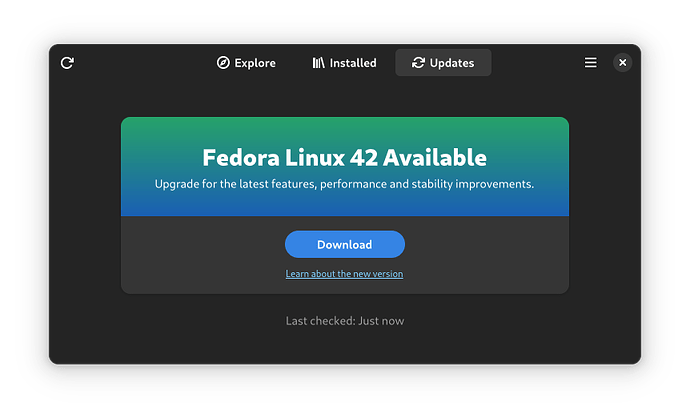Screen dimensions: 690x417
Task: Switch to the Explore tab label
Action: coord(255,63)
